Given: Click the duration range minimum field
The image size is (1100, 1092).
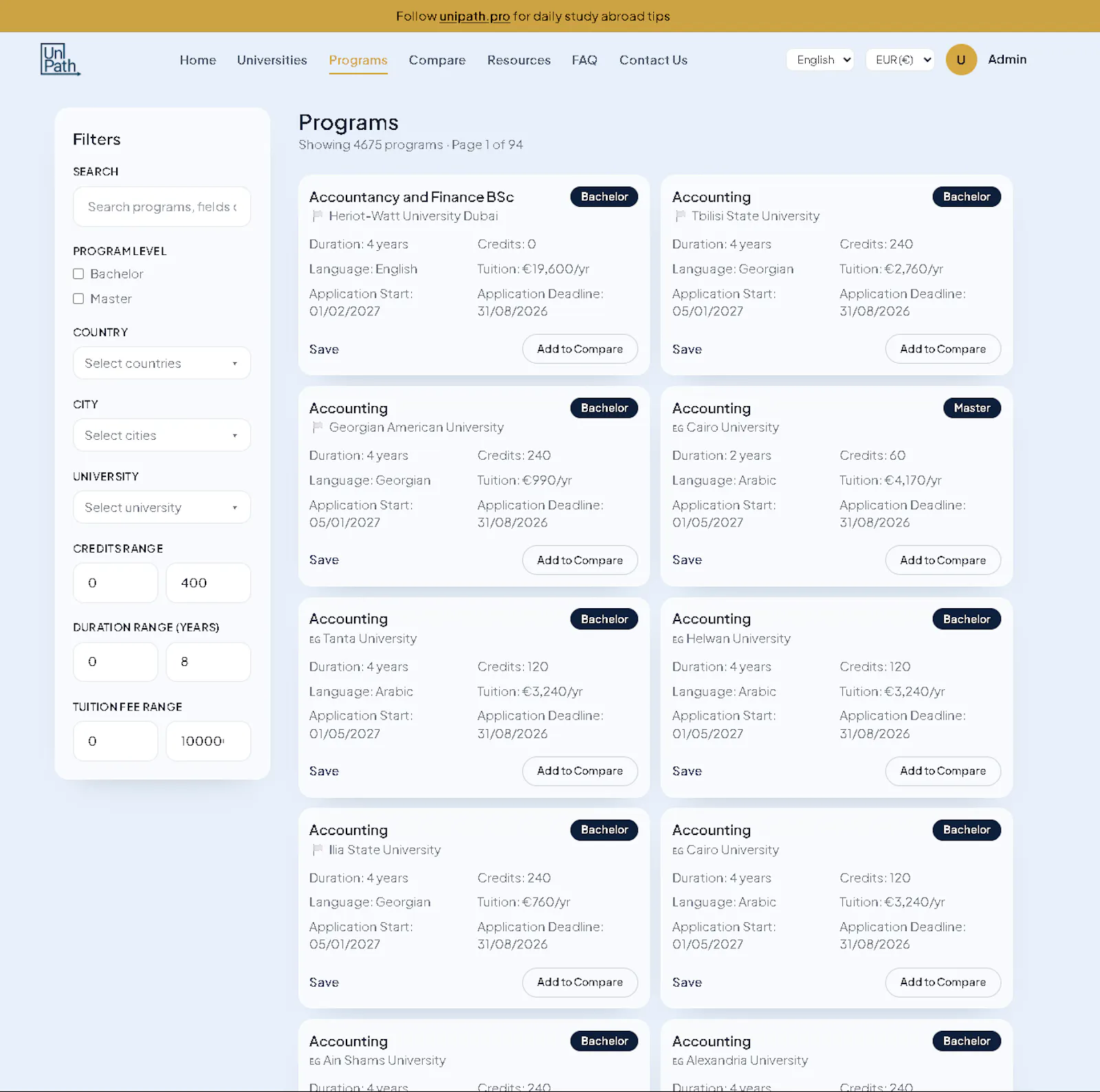Looking at the screenshot, I should click(x=115, y=662).
